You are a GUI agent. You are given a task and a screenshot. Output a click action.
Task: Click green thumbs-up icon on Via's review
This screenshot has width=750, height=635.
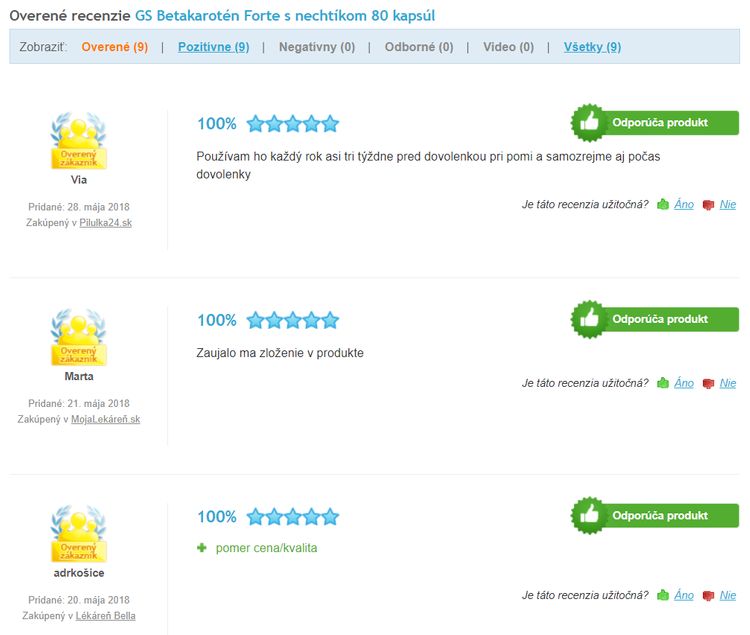coord(663,205)
